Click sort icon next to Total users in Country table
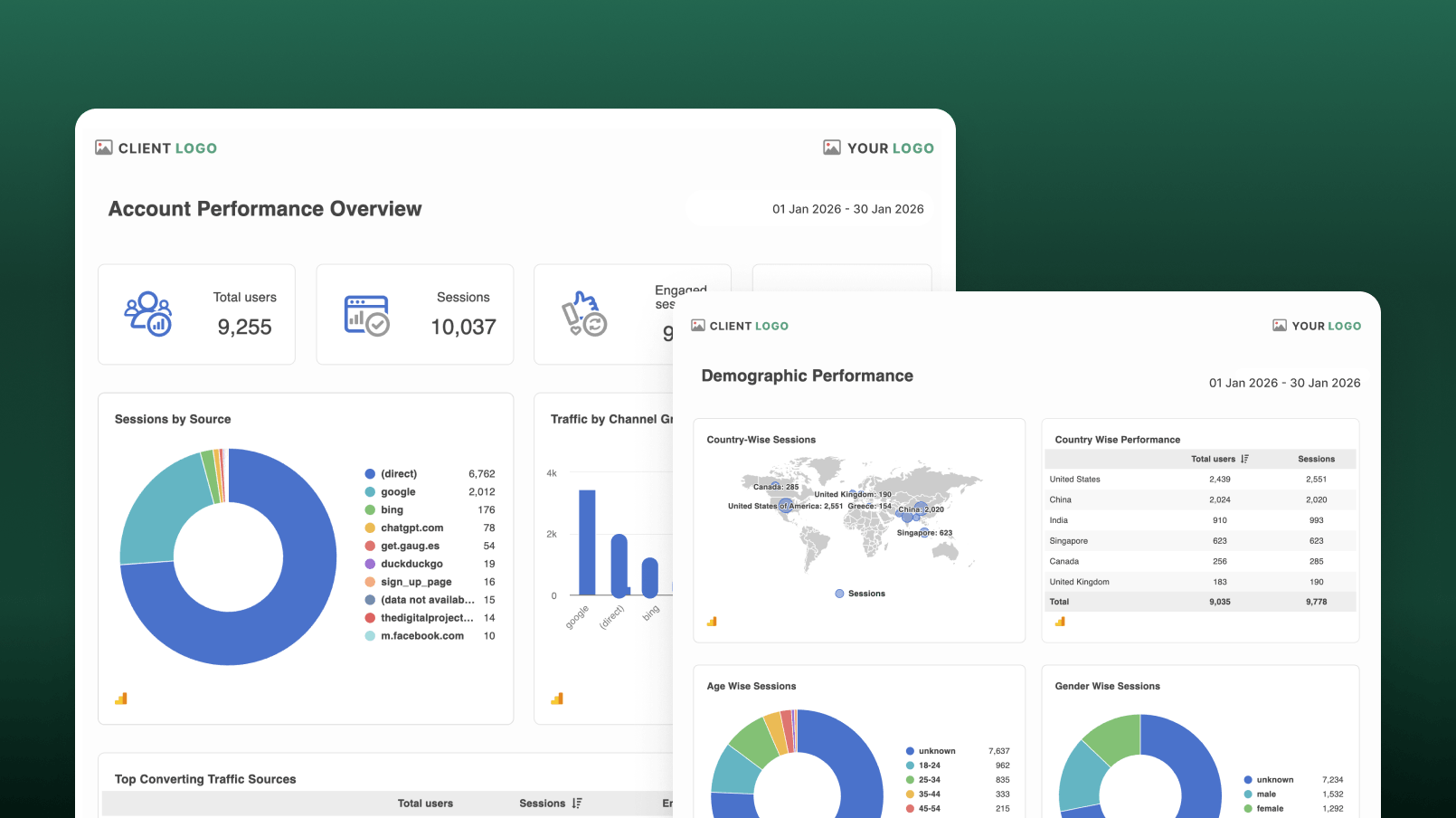The width and height of the screenshot is (1456, 818). [1244, 459]
